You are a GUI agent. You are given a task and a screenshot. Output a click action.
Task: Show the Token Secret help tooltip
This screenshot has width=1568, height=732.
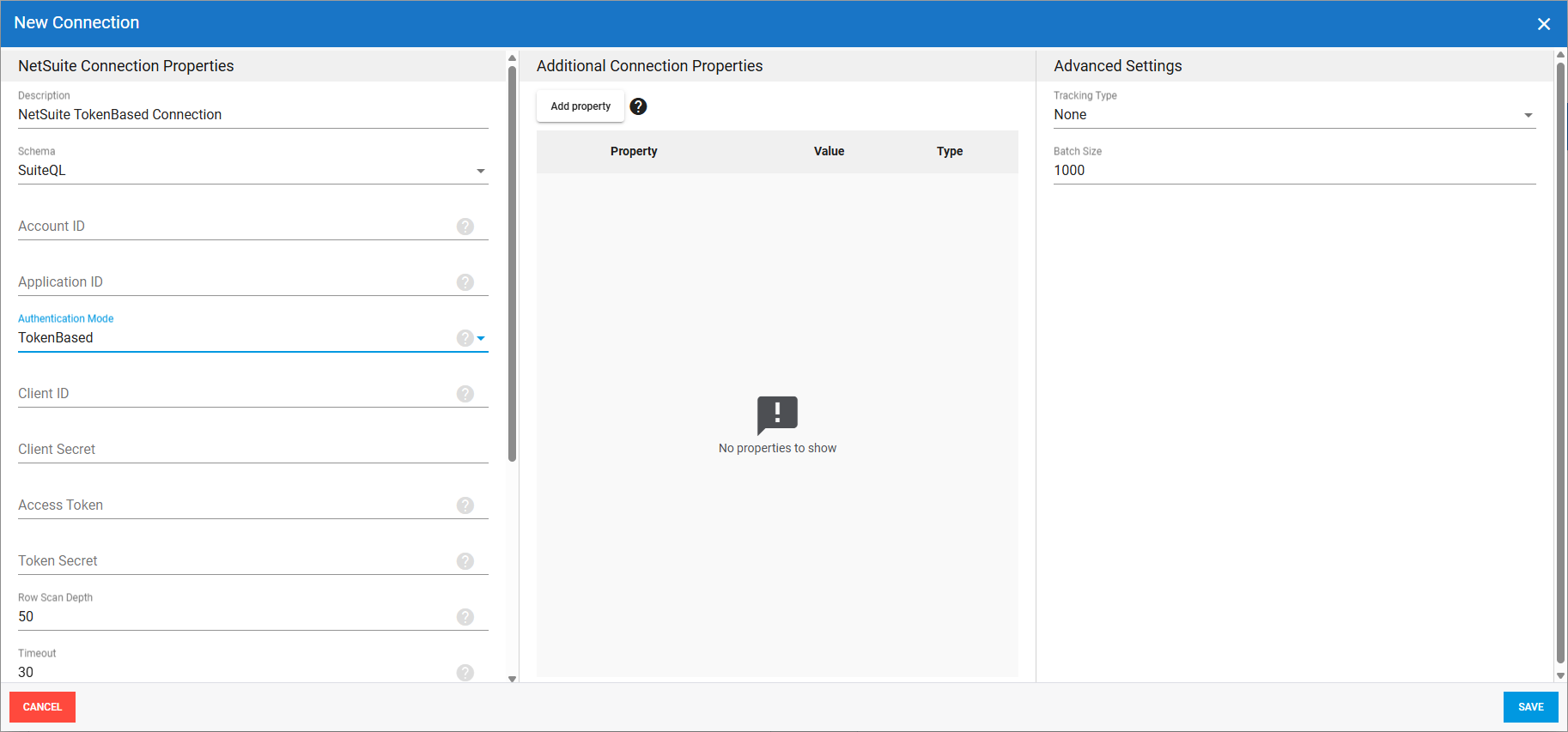[465, 561]
